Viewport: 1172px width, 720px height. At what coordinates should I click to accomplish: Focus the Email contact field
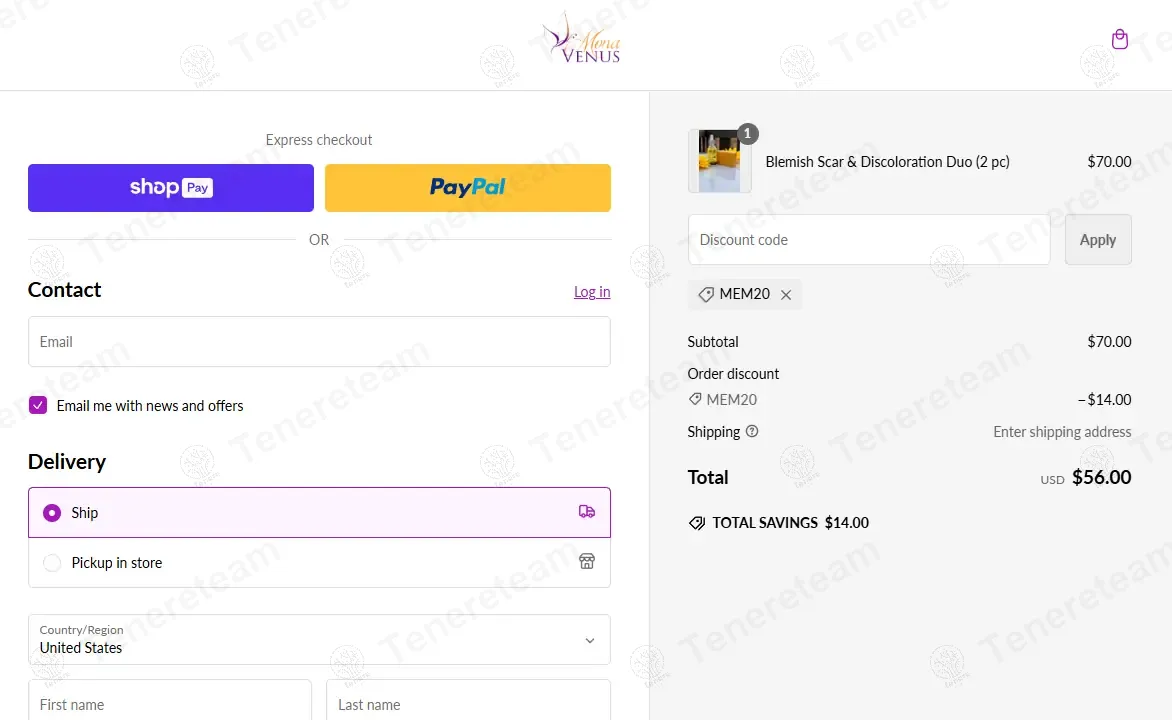[319, 342]
